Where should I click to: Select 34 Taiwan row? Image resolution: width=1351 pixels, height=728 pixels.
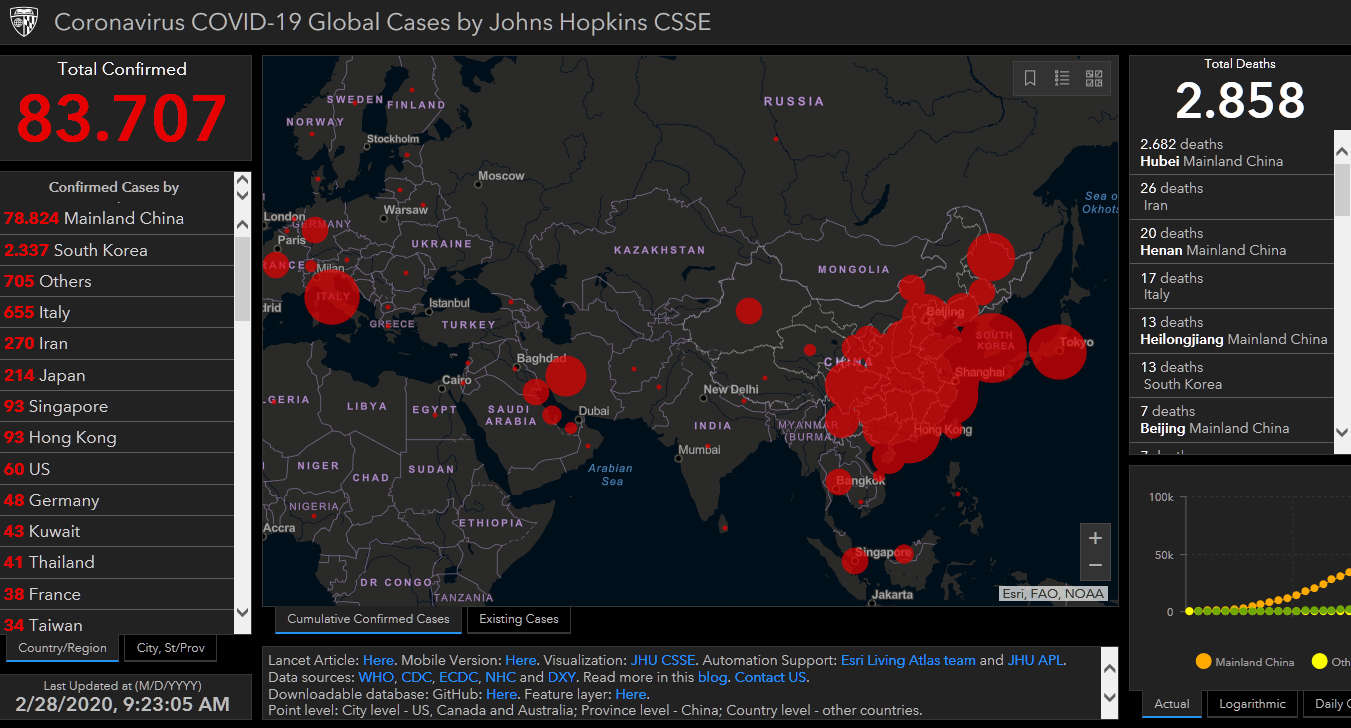point(117,624)
